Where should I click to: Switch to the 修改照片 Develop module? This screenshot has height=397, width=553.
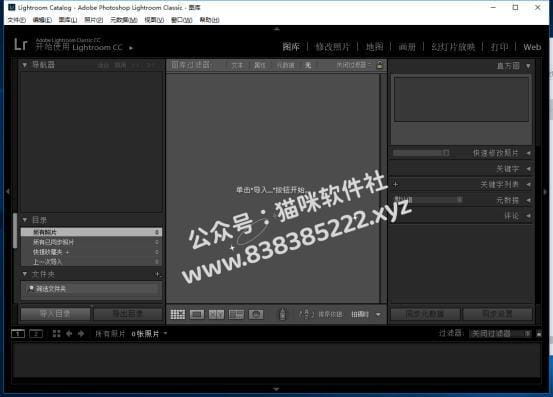pos(333,47)
